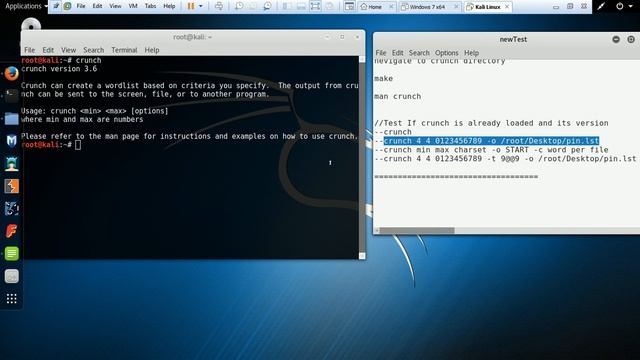Open the VMware Help menu
This screenshot has height=360, width=640.
point(169,6)
